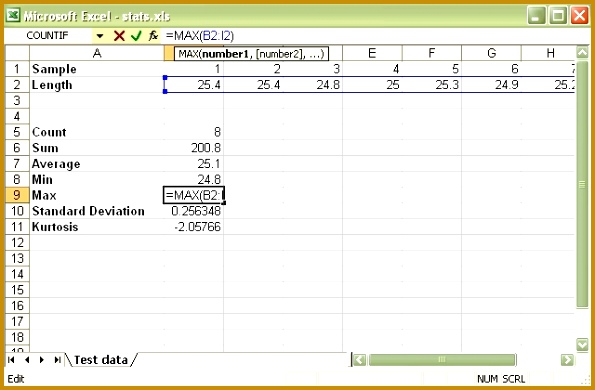Open the Name Box function dropdown arrow

(x=100, y=36)
